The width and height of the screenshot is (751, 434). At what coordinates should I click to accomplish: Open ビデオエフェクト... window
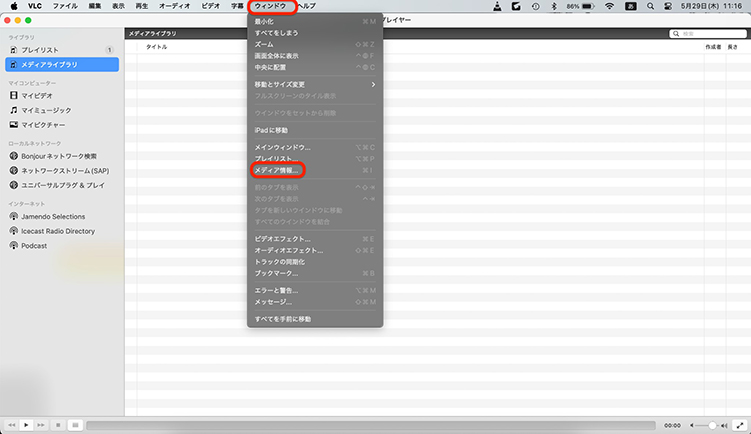pyautogui.click(x=315, y=239)
